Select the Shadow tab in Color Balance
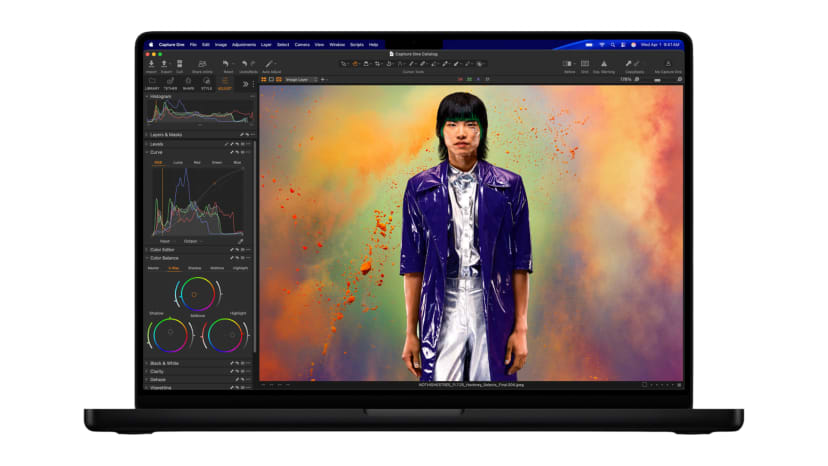 click(194, 268)
